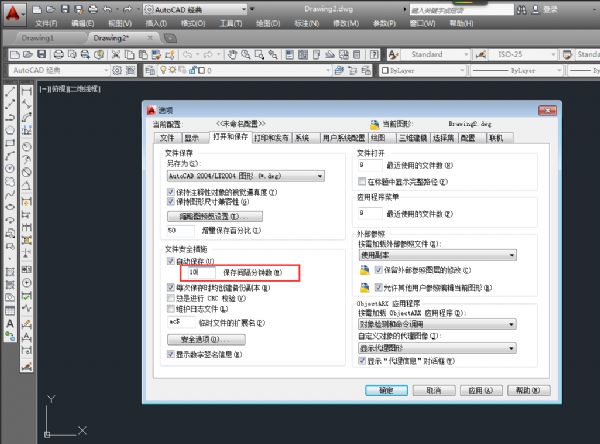
Task: Select the Pan hand tool
Action: click(232, 55)
